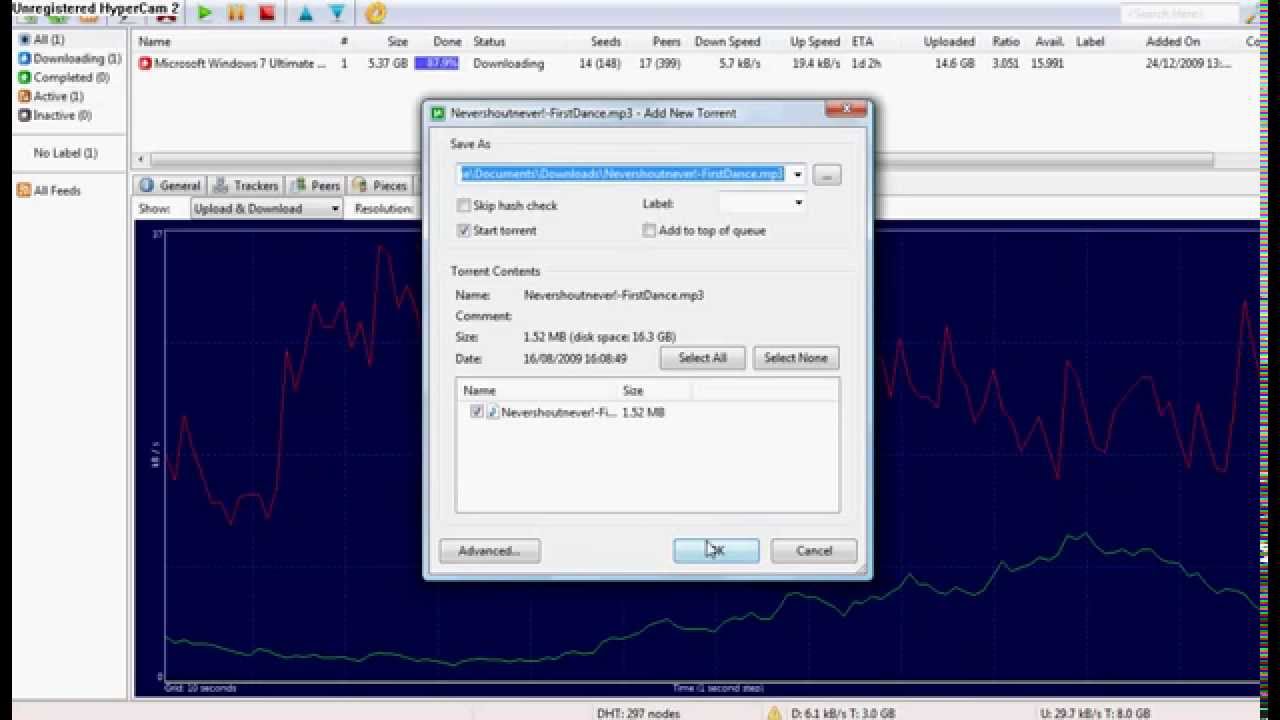The height and width of the screenshot is (720, 1280).
Task: Select the No Label (1) filter
Action: click(x=65, y=153)
